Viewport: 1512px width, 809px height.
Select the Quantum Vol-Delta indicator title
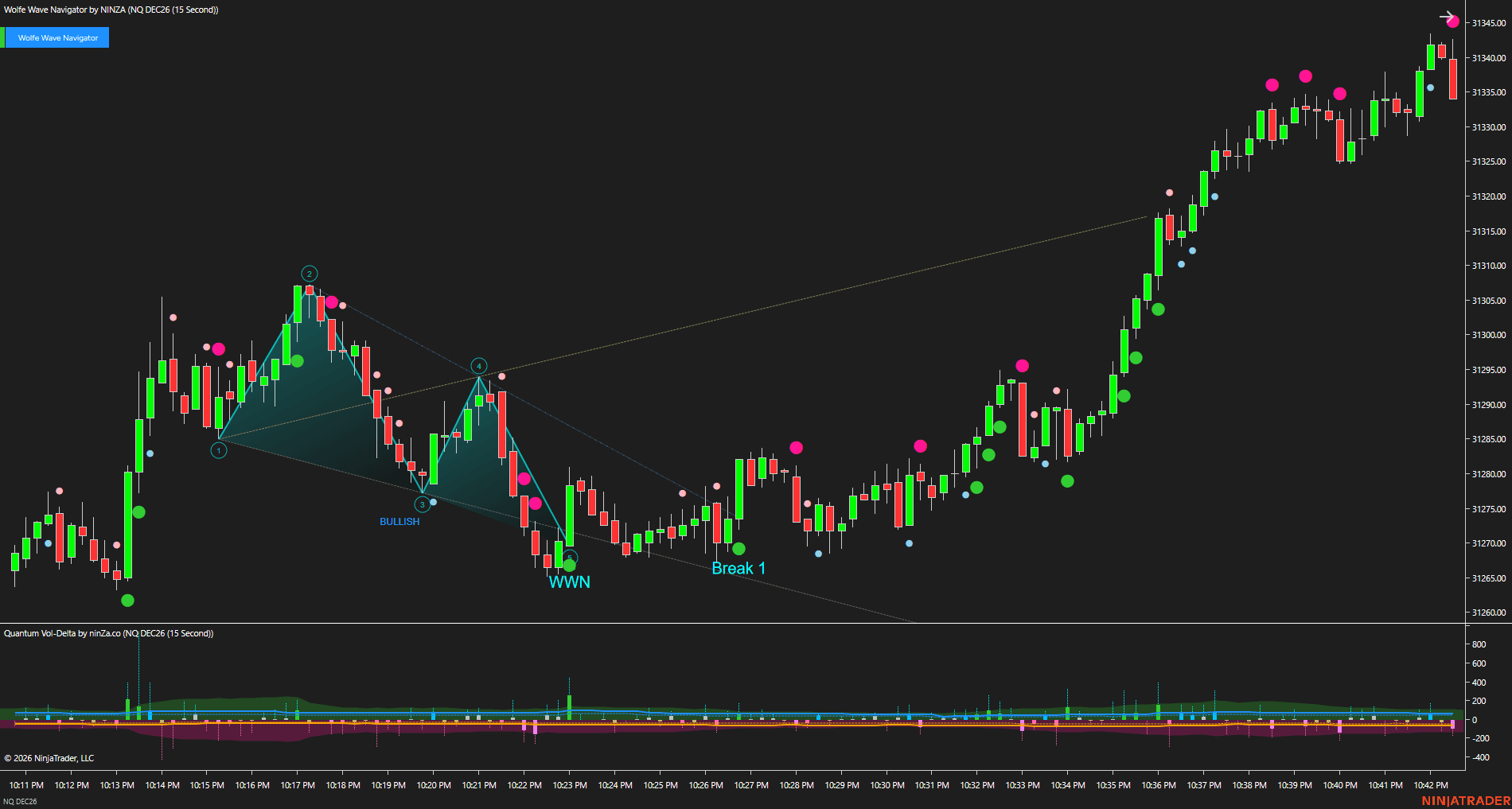[x=109, y=633]
